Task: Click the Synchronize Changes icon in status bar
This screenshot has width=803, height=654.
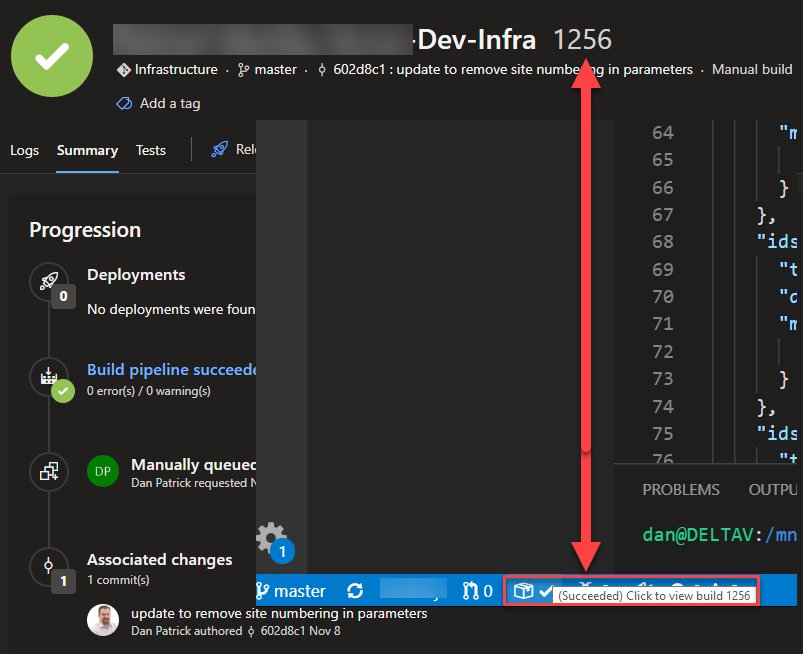Action: [355, 591]
